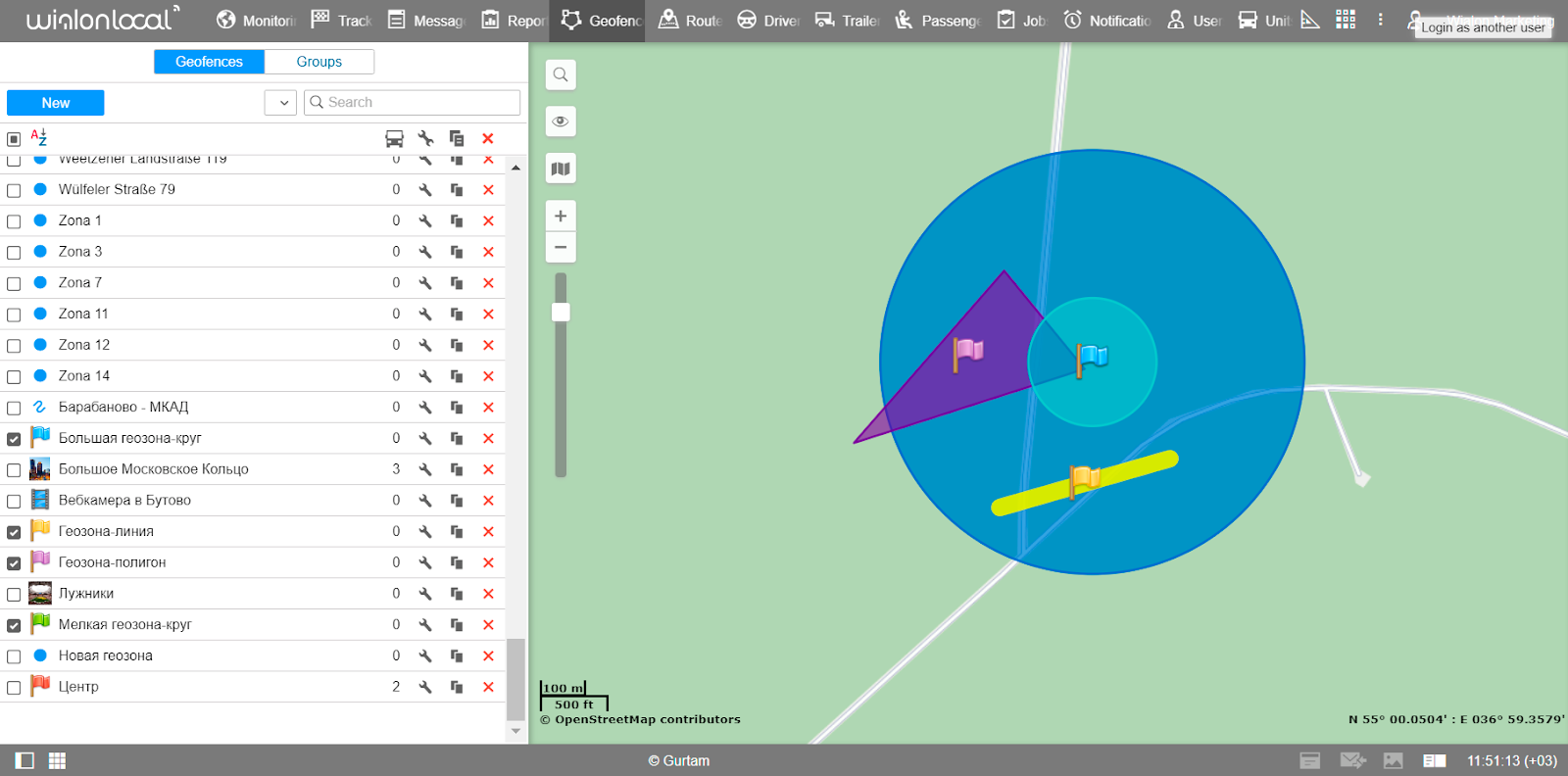
Task: Click the map search magnifier icon
Action: (561, 74)
